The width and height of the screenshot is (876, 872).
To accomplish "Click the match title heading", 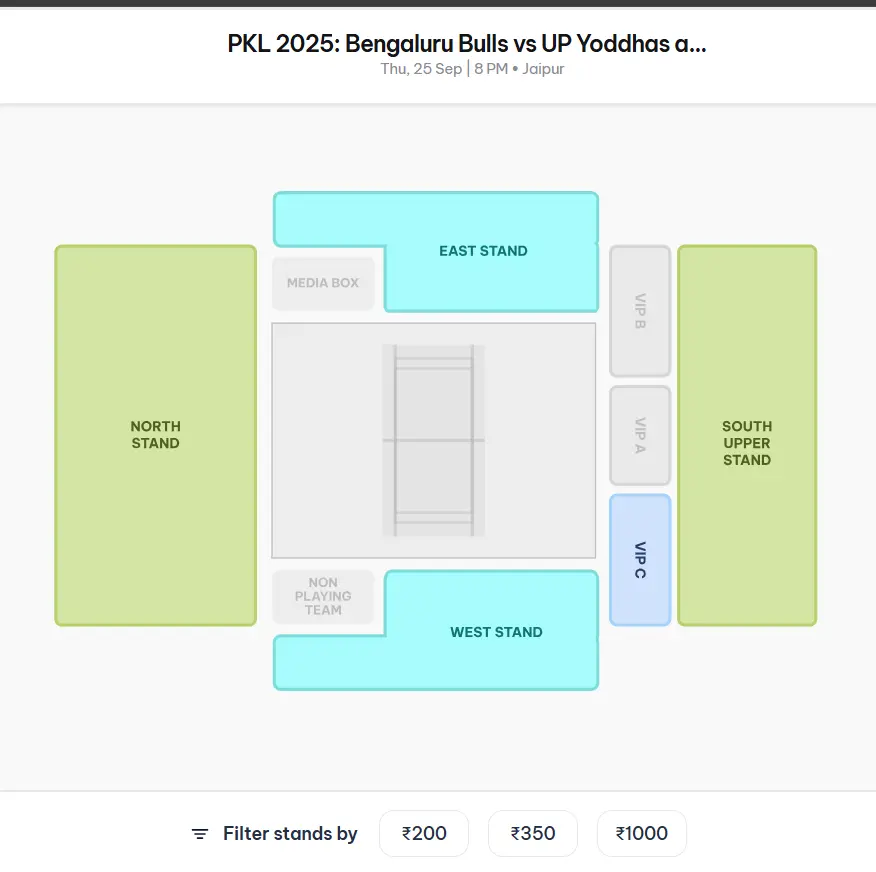I will pyautogui.click(x=467, y=44).
